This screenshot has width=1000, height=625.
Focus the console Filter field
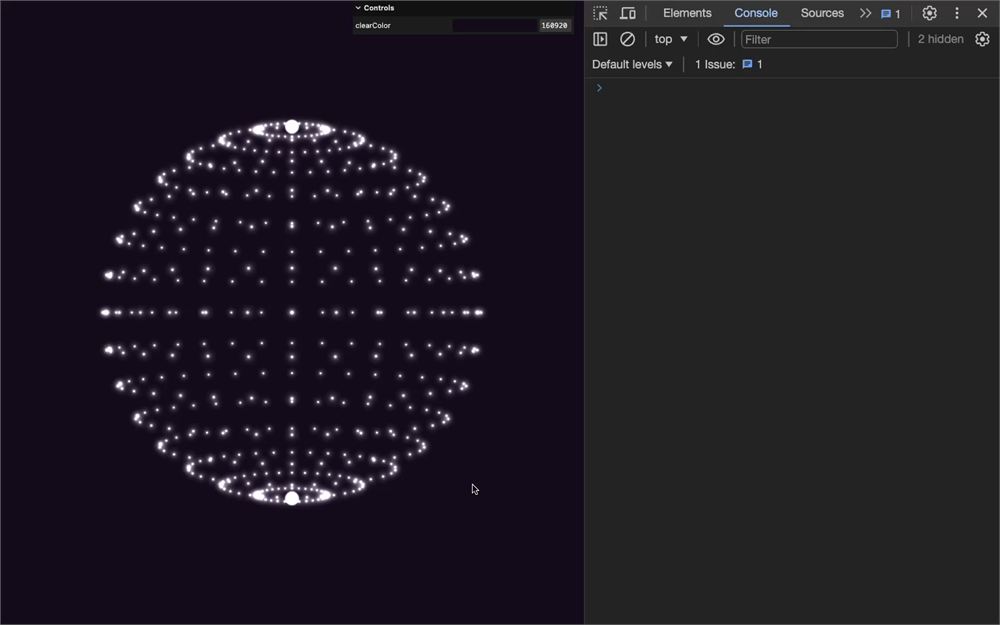tap(819, 40)
